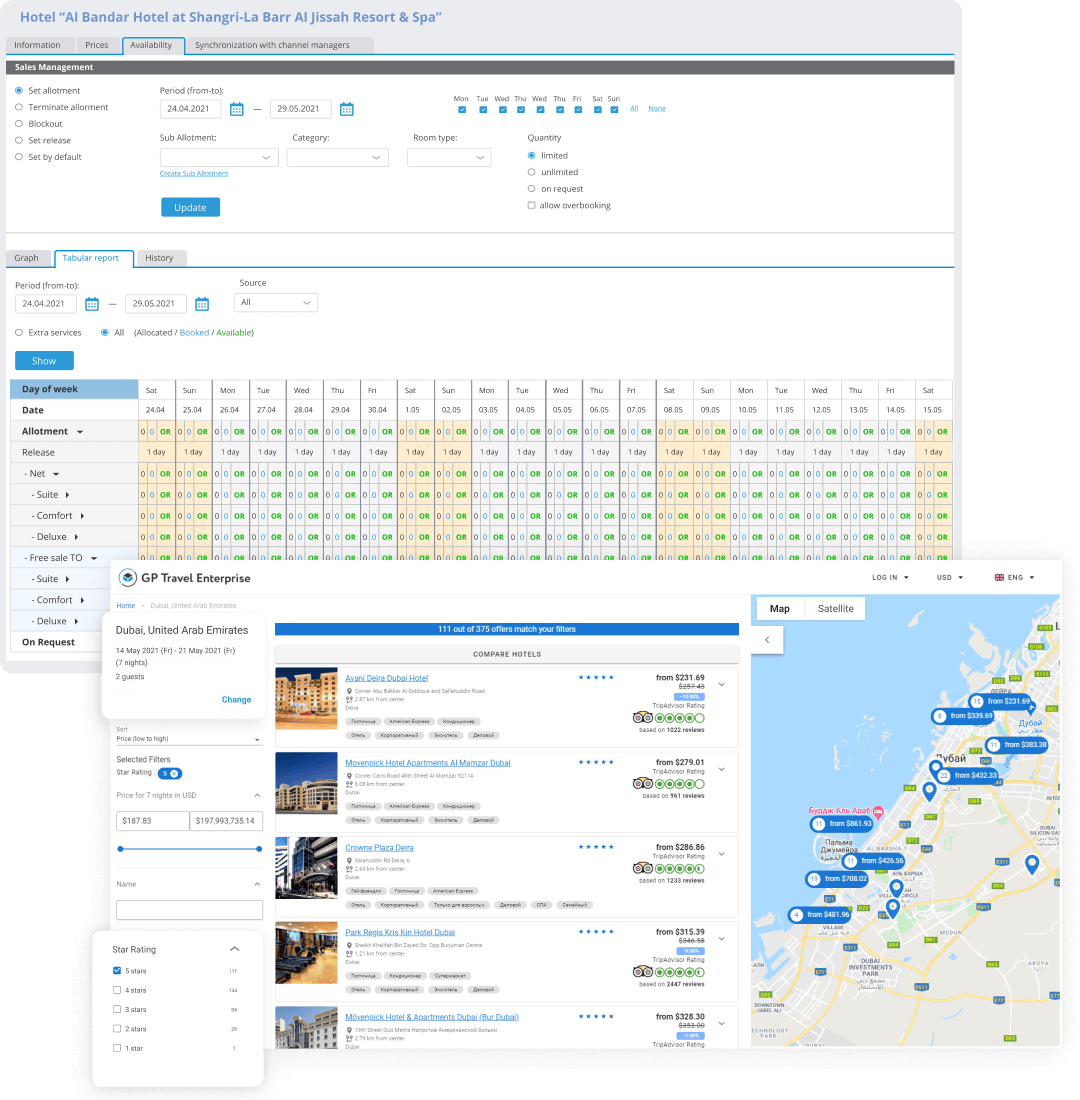Switch to the Graph tab

tap(27, 258)
